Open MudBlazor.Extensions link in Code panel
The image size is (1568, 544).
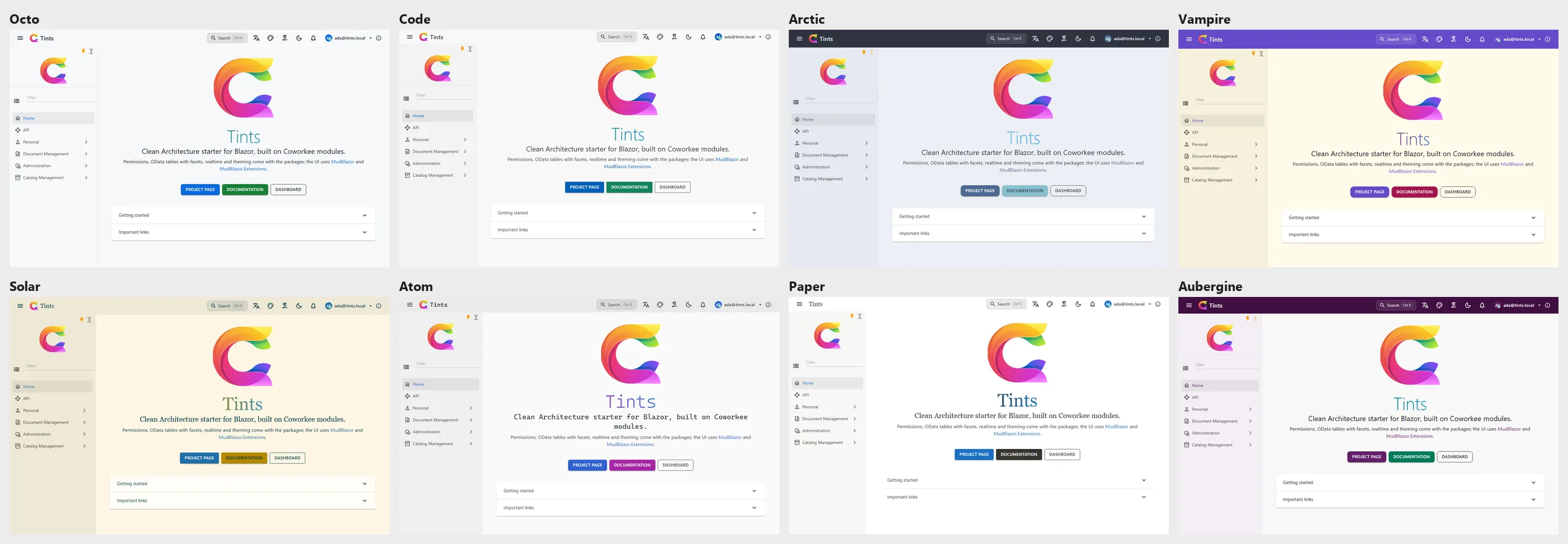point(627,167)
